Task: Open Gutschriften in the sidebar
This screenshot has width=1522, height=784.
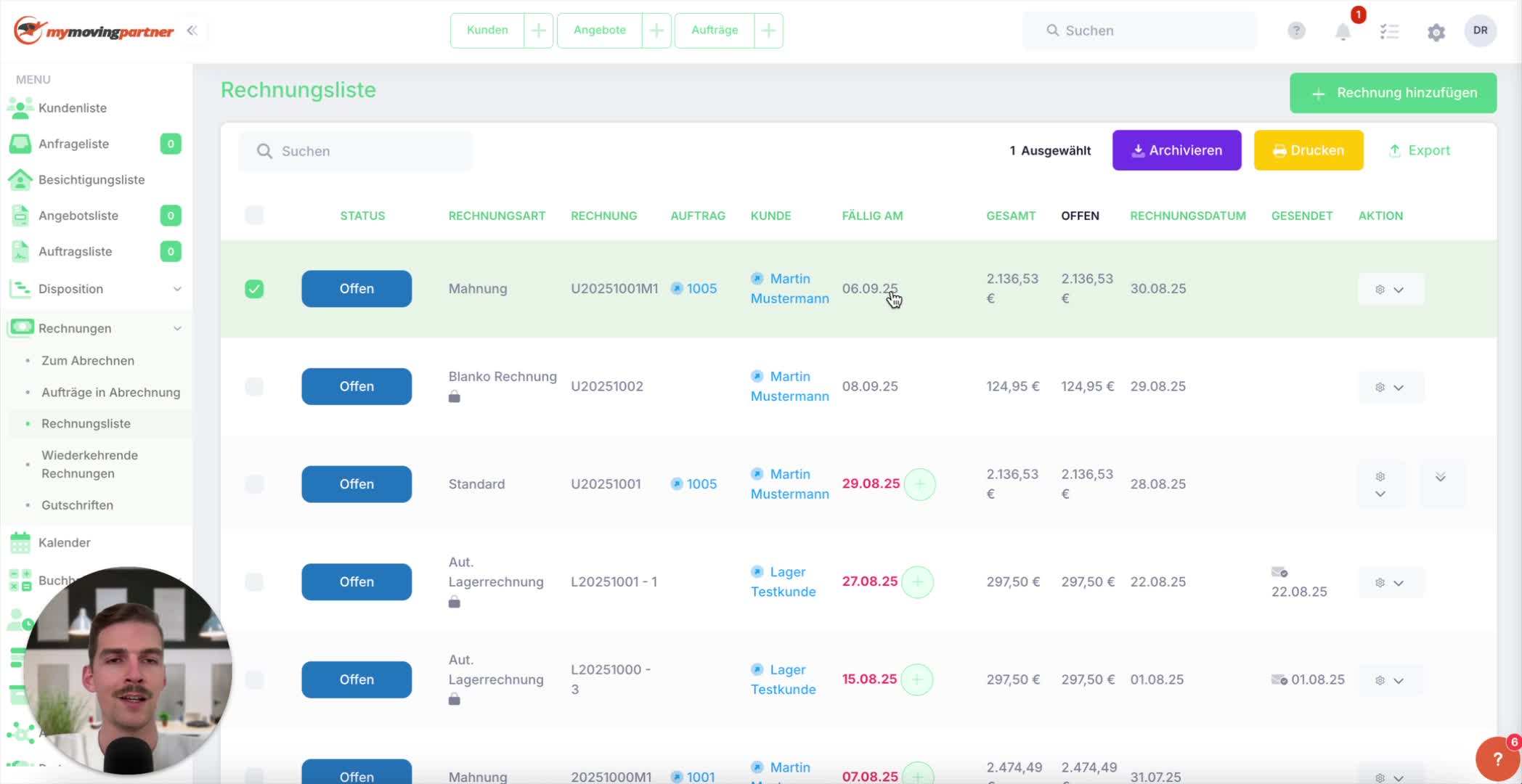Action: coord(77,505)
